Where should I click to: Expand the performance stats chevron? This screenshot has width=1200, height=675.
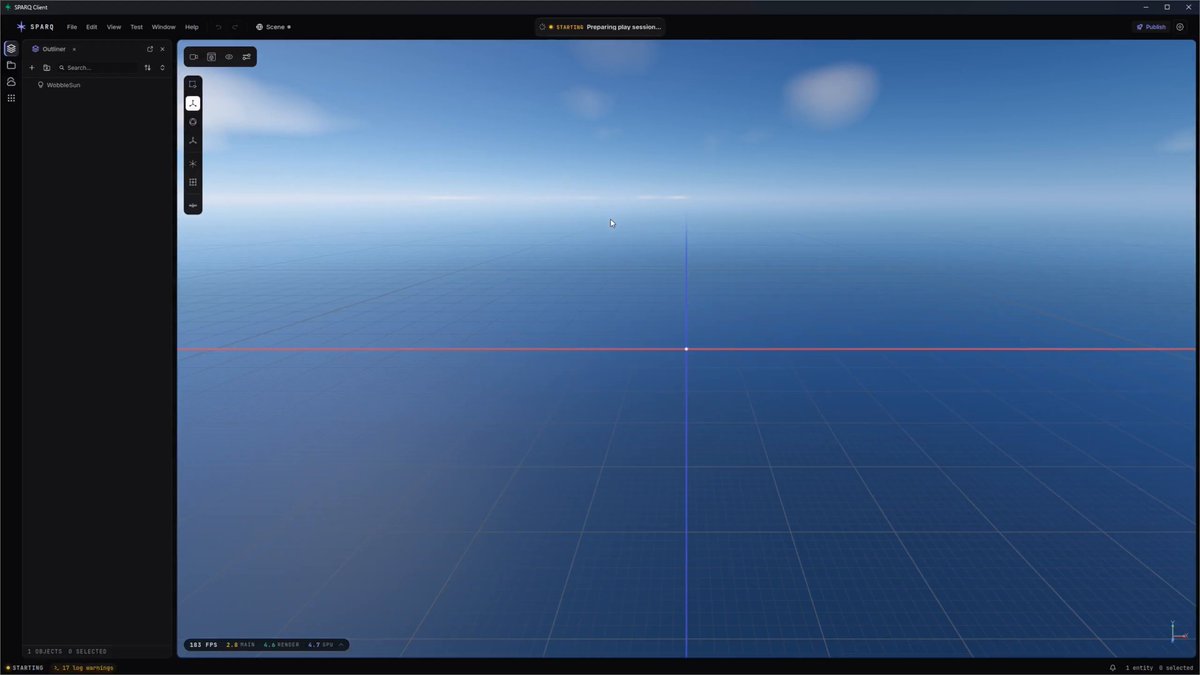[341, 645]
